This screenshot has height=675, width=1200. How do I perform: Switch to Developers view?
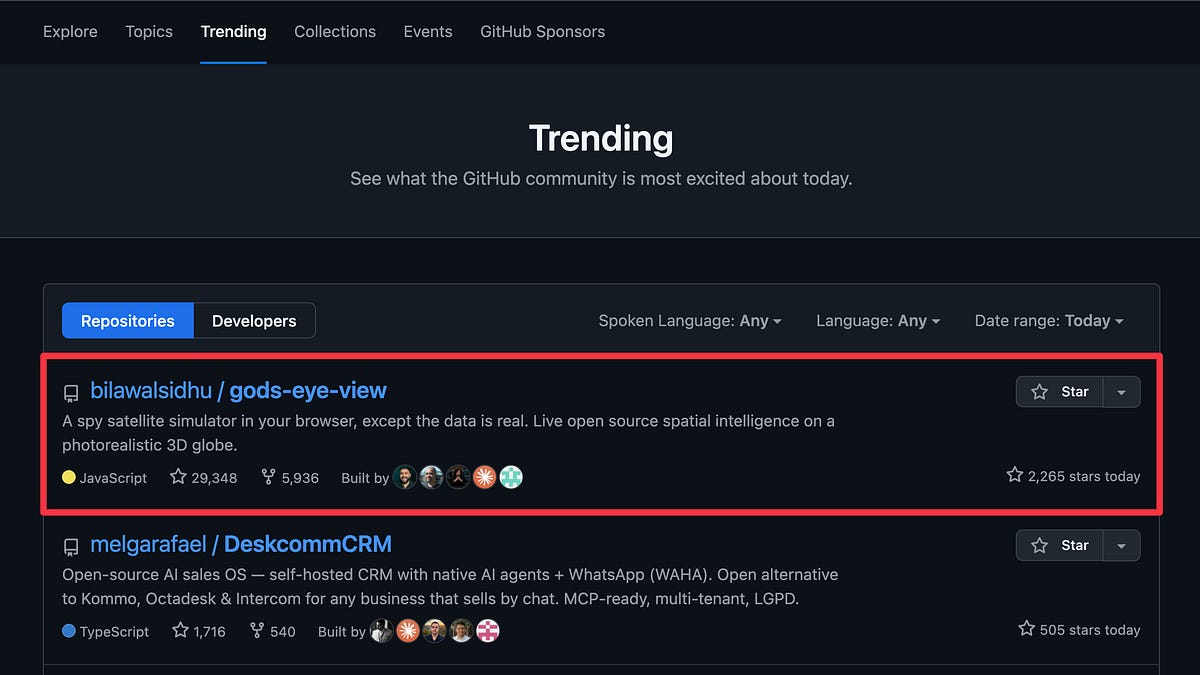tap(254, 321)
